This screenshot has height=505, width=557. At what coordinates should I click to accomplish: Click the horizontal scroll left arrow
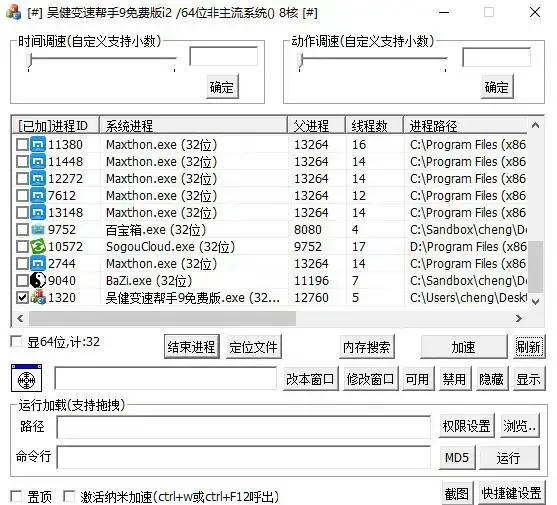[21, 318]
